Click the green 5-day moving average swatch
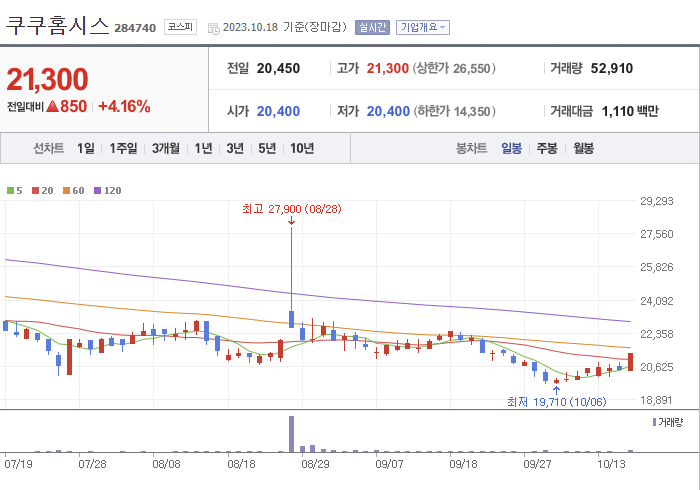This screenshot has height=490, width=700. 10,191
